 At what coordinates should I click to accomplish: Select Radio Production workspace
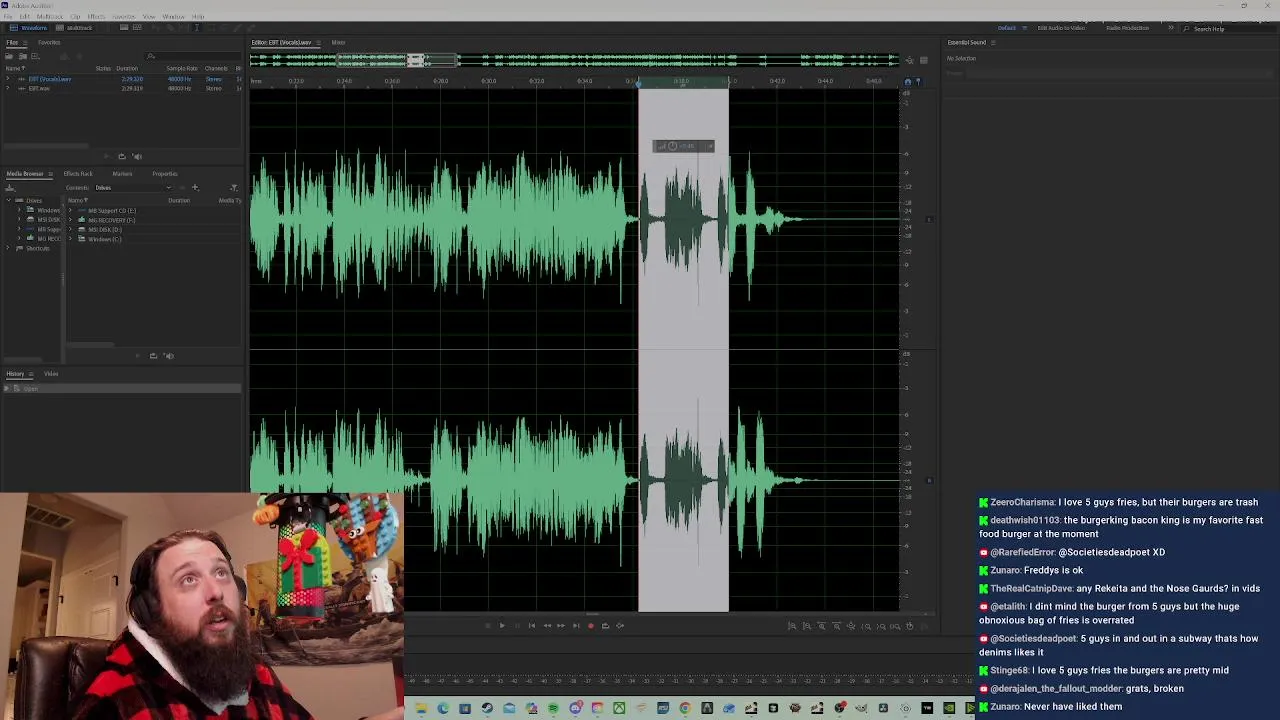(1127, 28)
